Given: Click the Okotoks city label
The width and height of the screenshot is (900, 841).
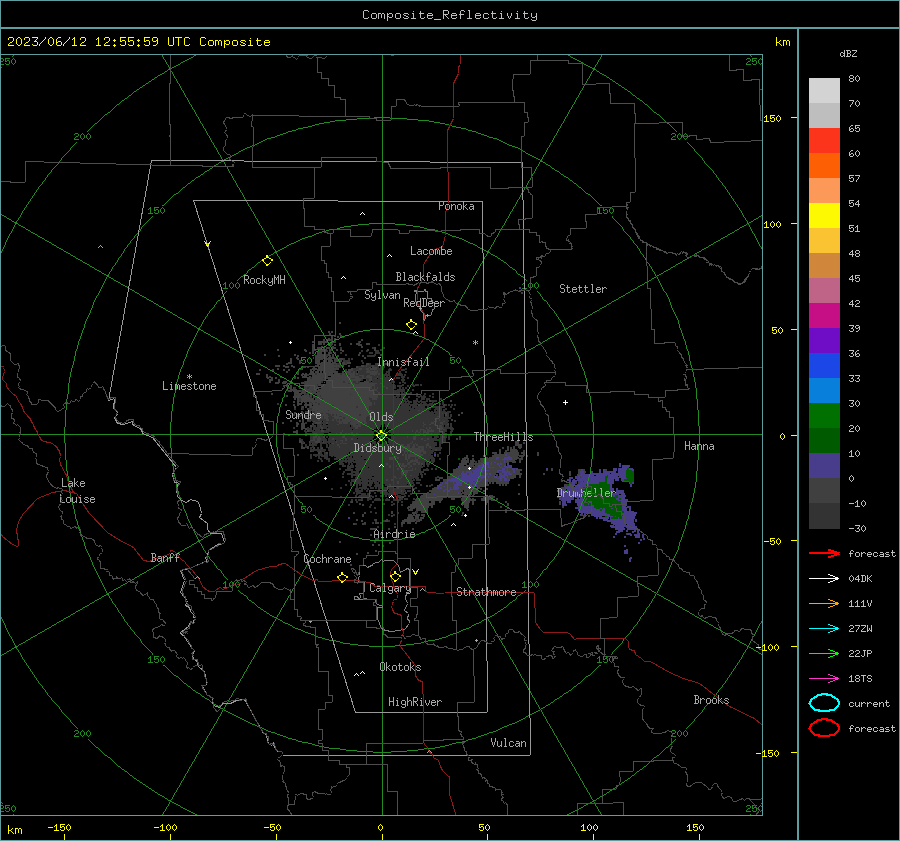Looking at the screenshot, I should 400,667.
